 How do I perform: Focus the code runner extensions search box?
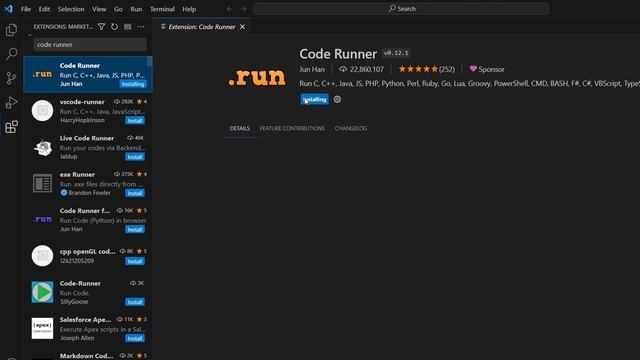[x=90, y=44]
